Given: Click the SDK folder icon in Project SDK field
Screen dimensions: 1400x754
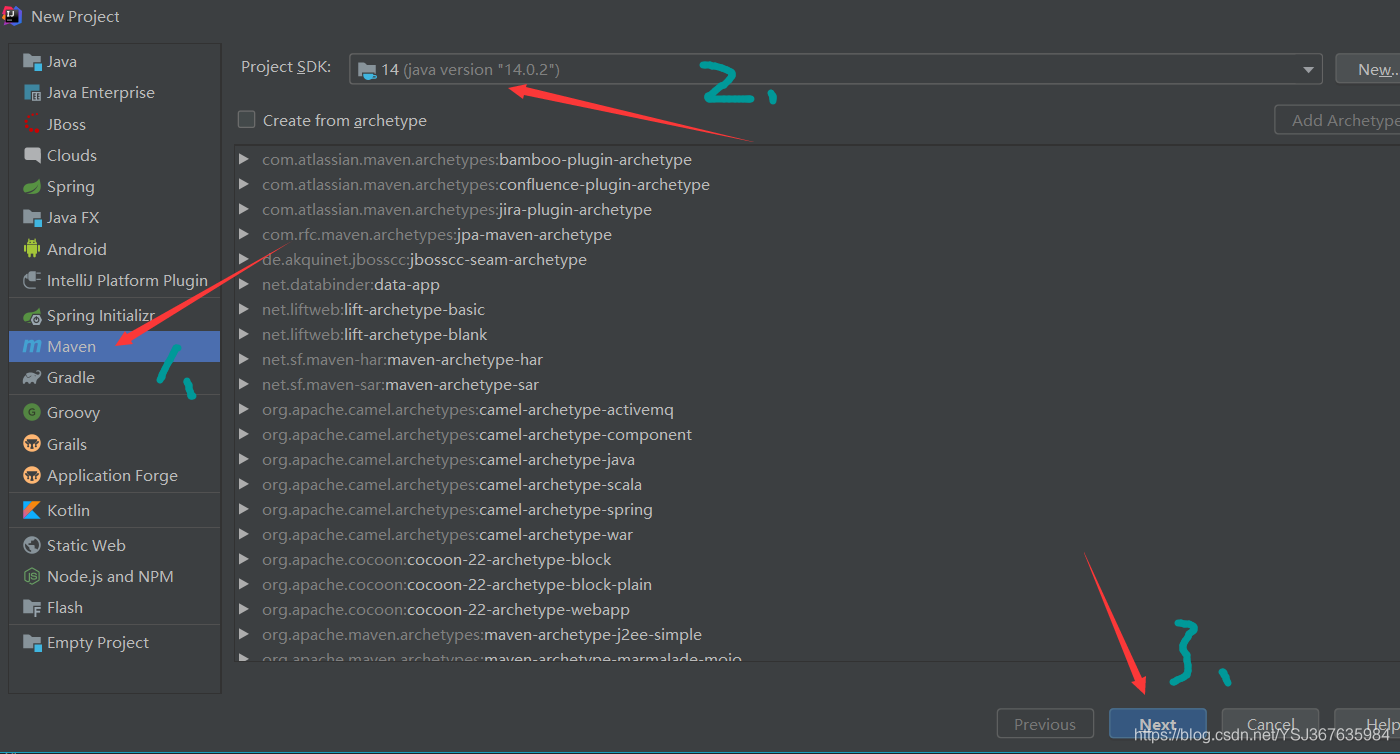Looking at the screenshot, I should pyautogui.click(x=367, y=70).
